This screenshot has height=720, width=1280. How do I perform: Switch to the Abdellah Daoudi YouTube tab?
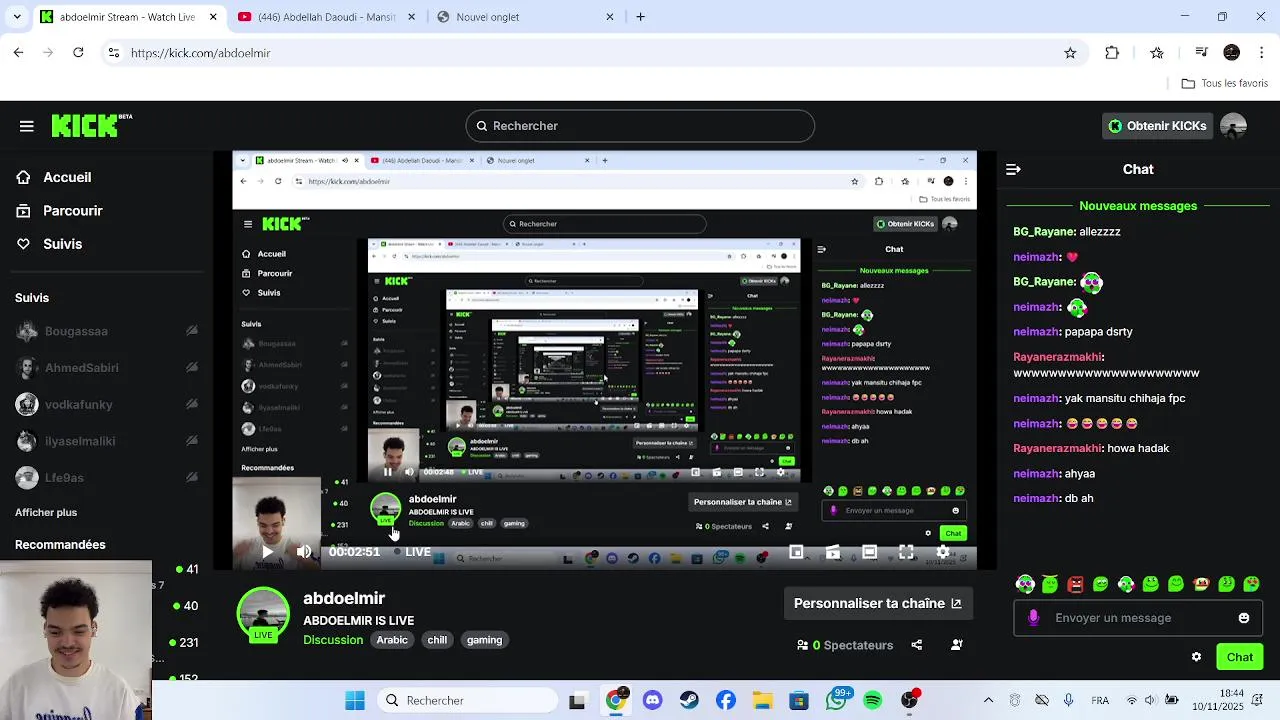point(327,17)
